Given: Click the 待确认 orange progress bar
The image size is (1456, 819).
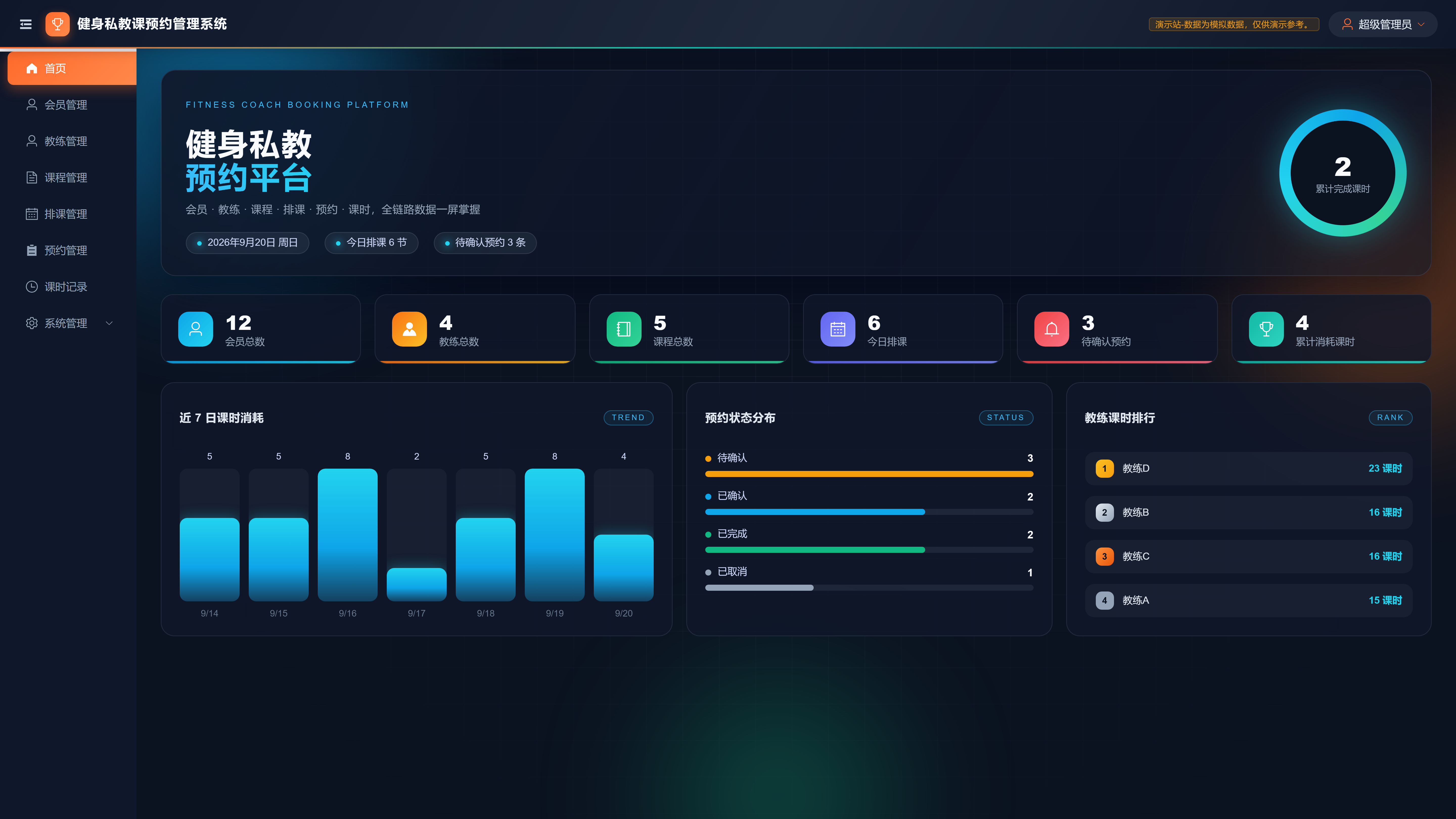Looking at the screenshot, I should [869, 474].
